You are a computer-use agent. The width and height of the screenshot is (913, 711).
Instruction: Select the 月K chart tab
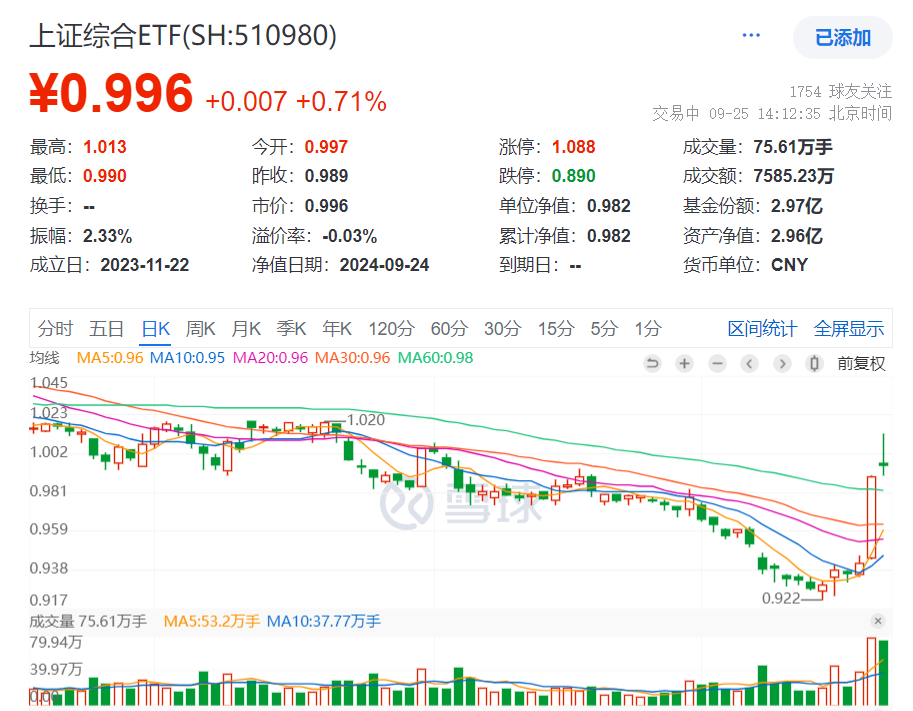pyautogui.click(x=246, y=328)
